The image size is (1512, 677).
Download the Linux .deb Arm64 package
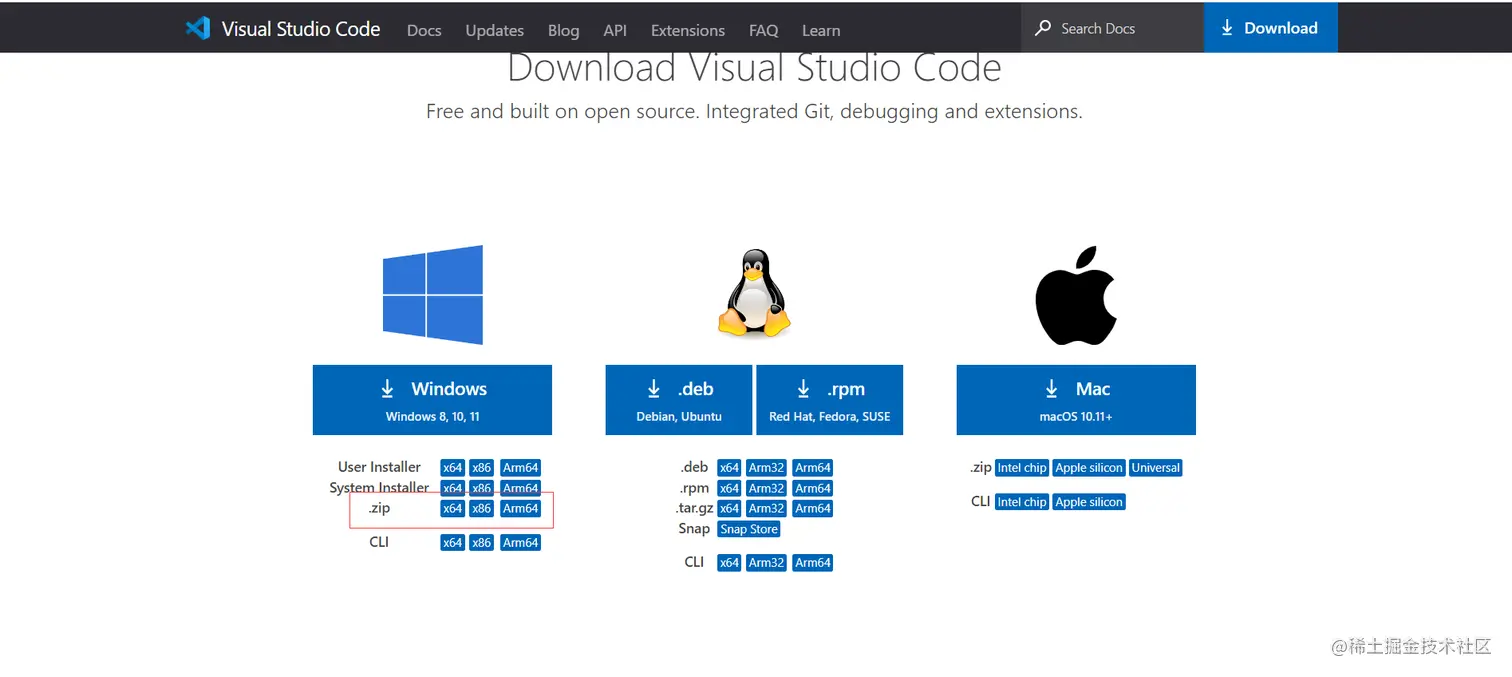[x=813, y=468]
